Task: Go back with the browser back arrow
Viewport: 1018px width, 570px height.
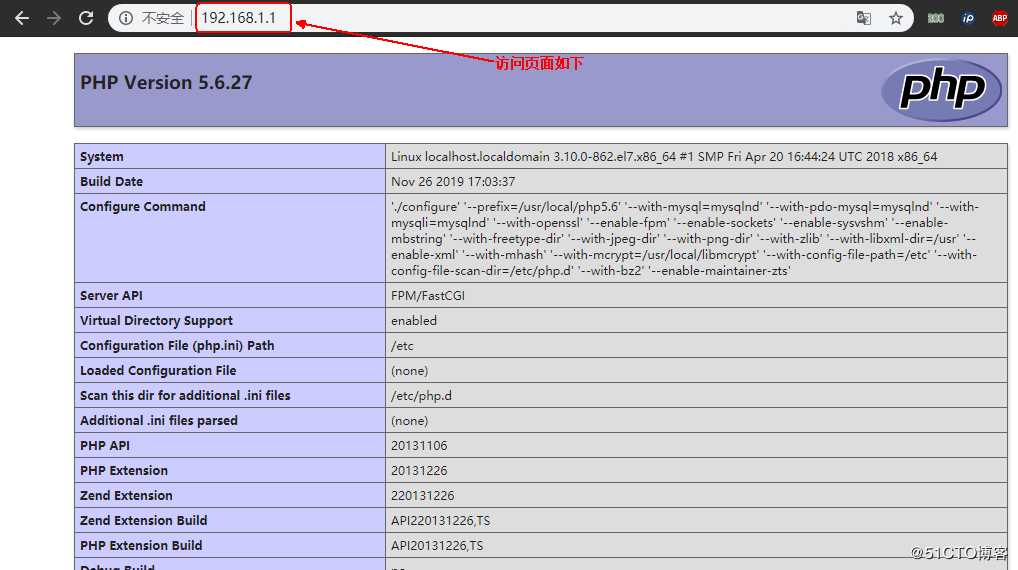Action: point(22,18)
